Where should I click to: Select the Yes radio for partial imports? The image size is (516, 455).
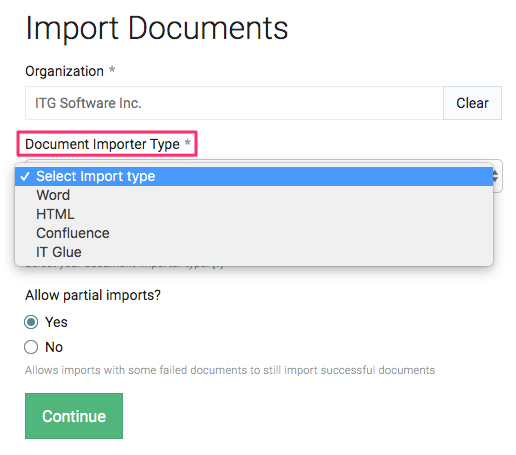(x=31, y=322)
